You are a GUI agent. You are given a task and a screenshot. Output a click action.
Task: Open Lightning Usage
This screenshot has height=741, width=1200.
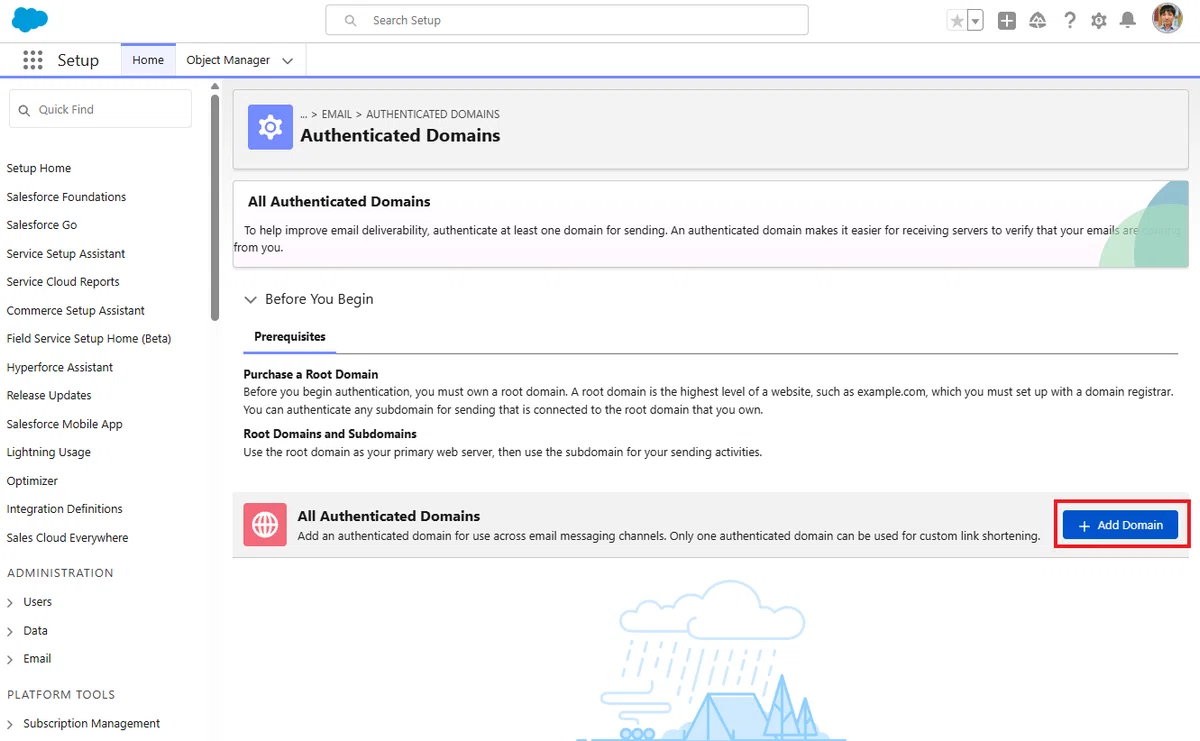(49, 452)
